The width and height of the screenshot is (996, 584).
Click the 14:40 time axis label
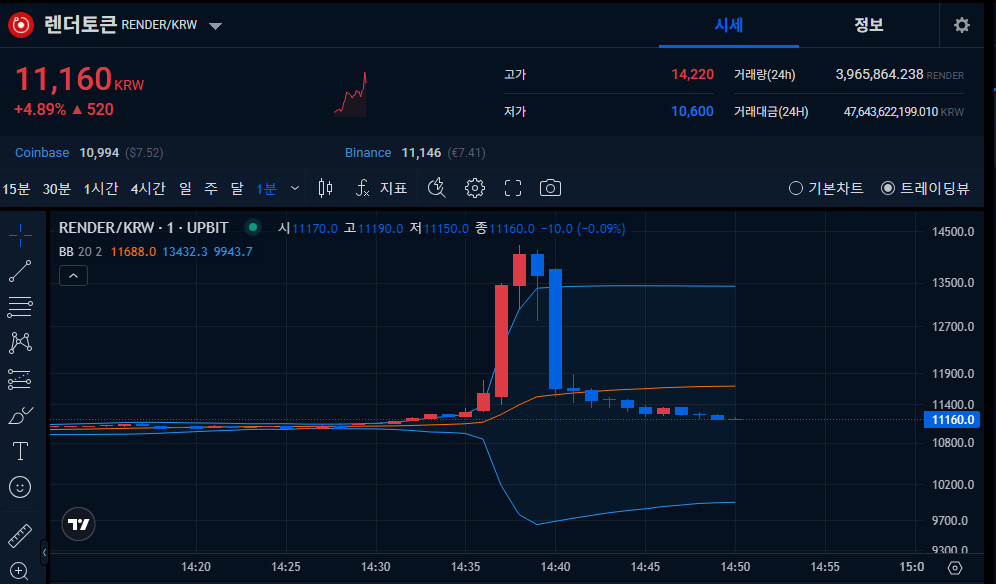555,567
